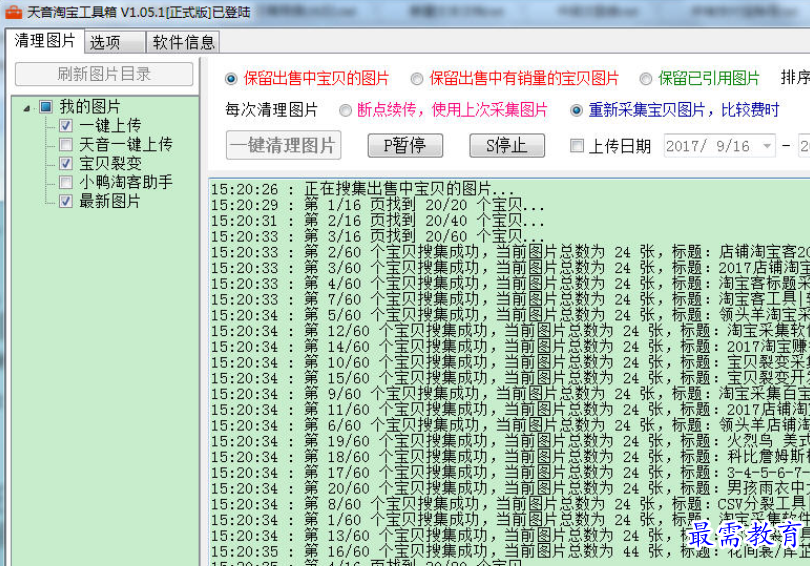Collapse the 我的图片 tree node
Screen dimensions: 810x566
pyautogui.click(x=27, y=108)
